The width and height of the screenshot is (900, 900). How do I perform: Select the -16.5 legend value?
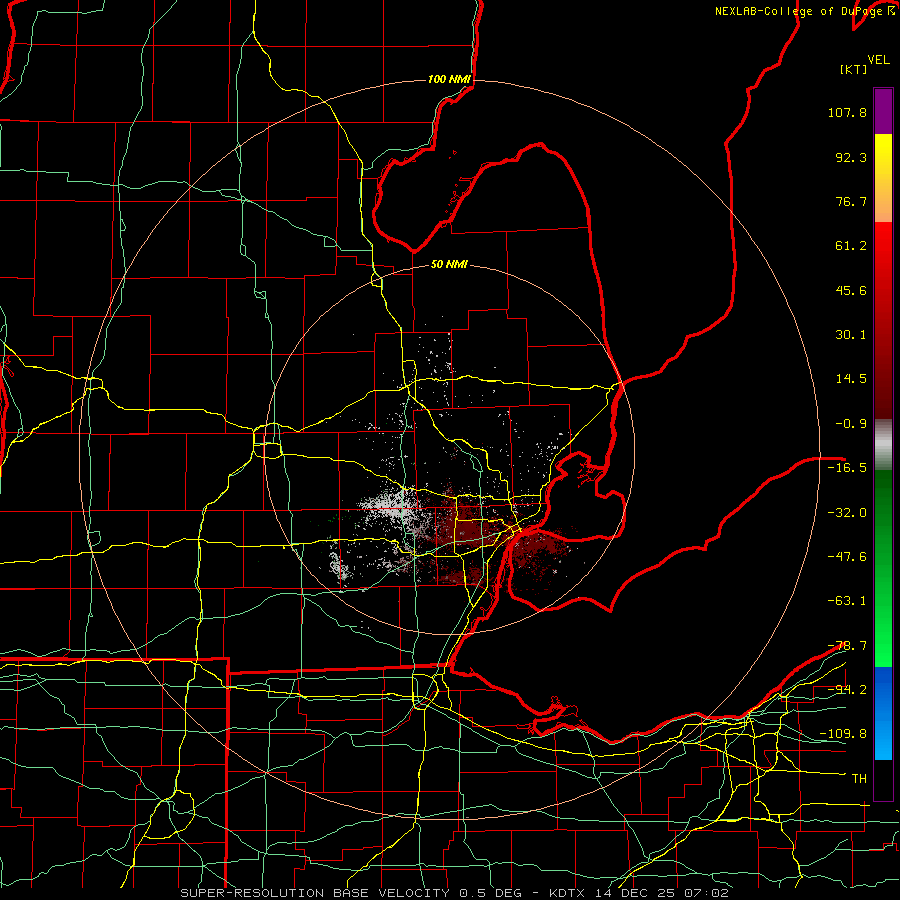(847, 468)
